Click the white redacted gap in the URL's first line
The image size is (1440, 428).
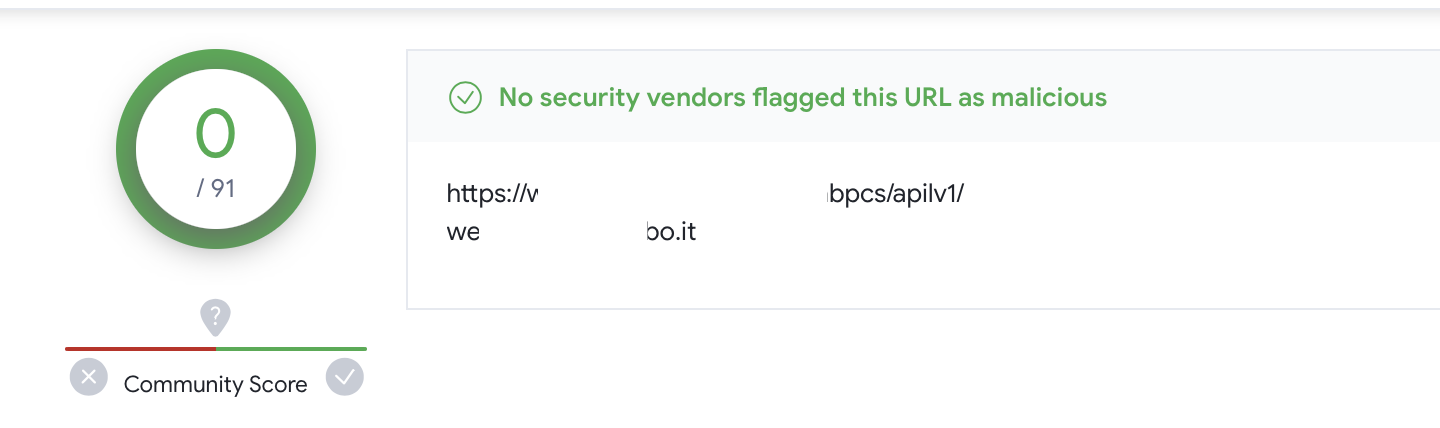pos(682,193)
